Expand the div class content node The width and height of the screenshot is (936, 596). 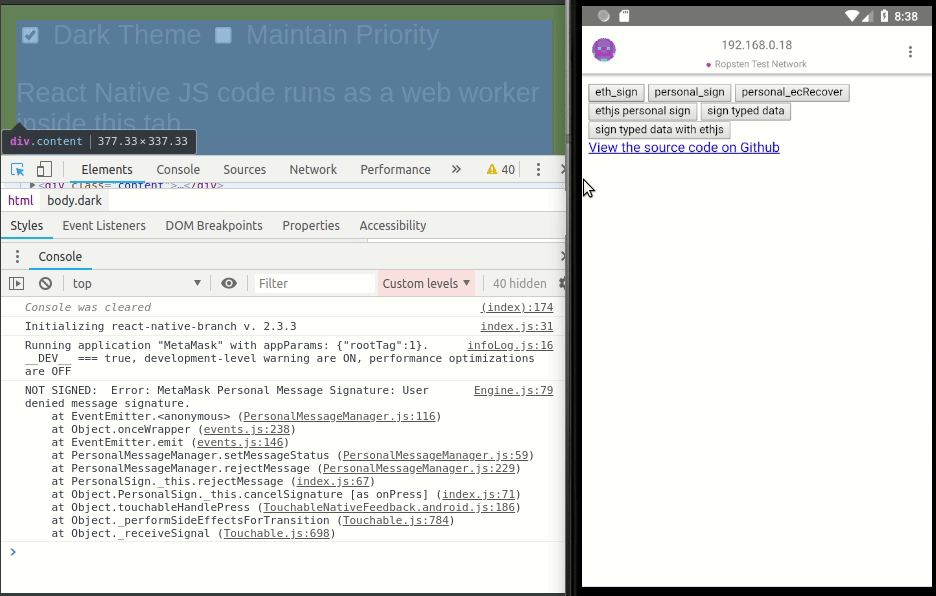tap(32, 185)
